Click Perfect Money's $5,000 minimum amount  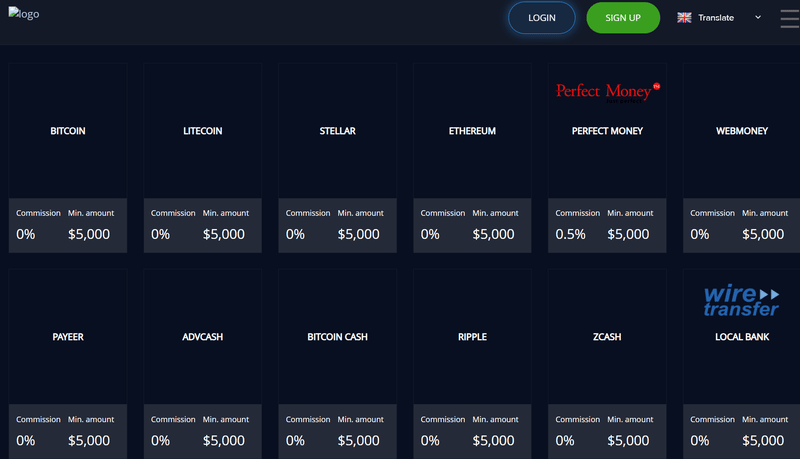tap(628, 234)
